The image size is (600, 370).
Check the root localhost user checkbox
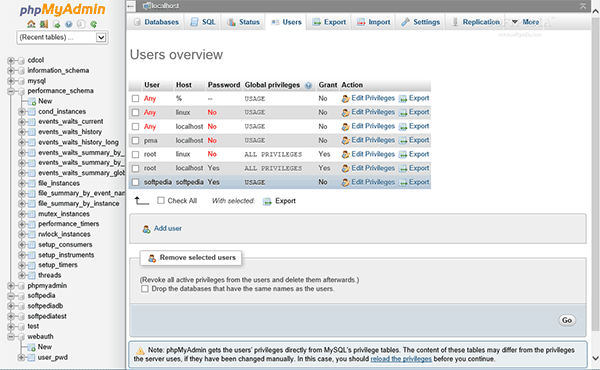[135, 168]
